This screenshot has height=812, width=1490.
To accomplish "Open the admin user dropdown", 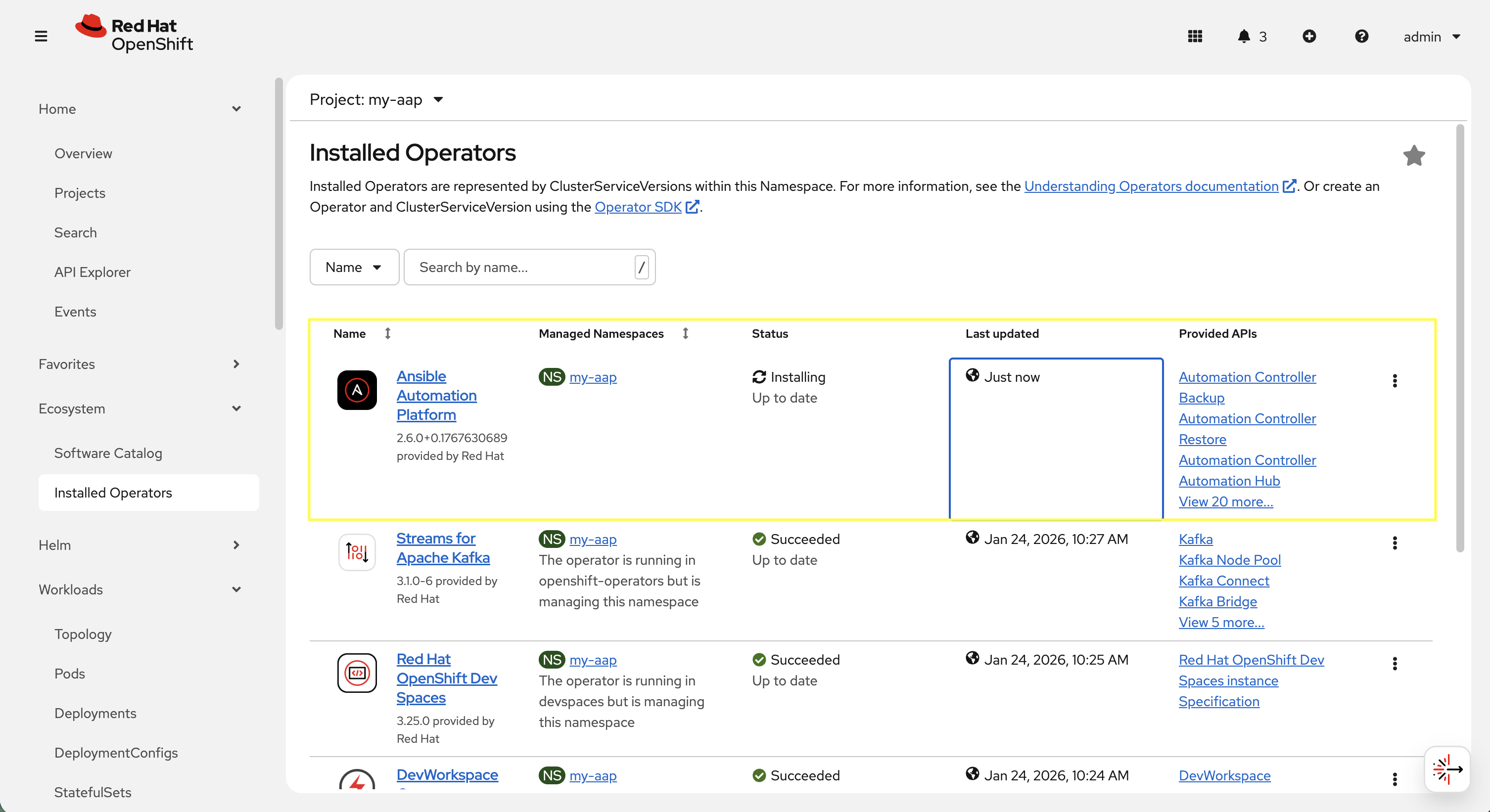I will pos(1432,36).
